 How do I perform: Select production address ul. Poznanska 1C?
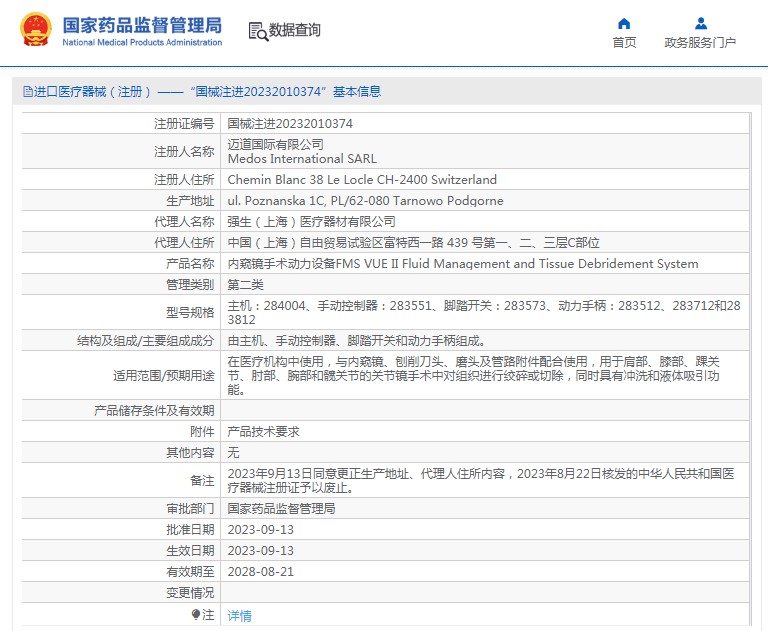tap(365, 201)
